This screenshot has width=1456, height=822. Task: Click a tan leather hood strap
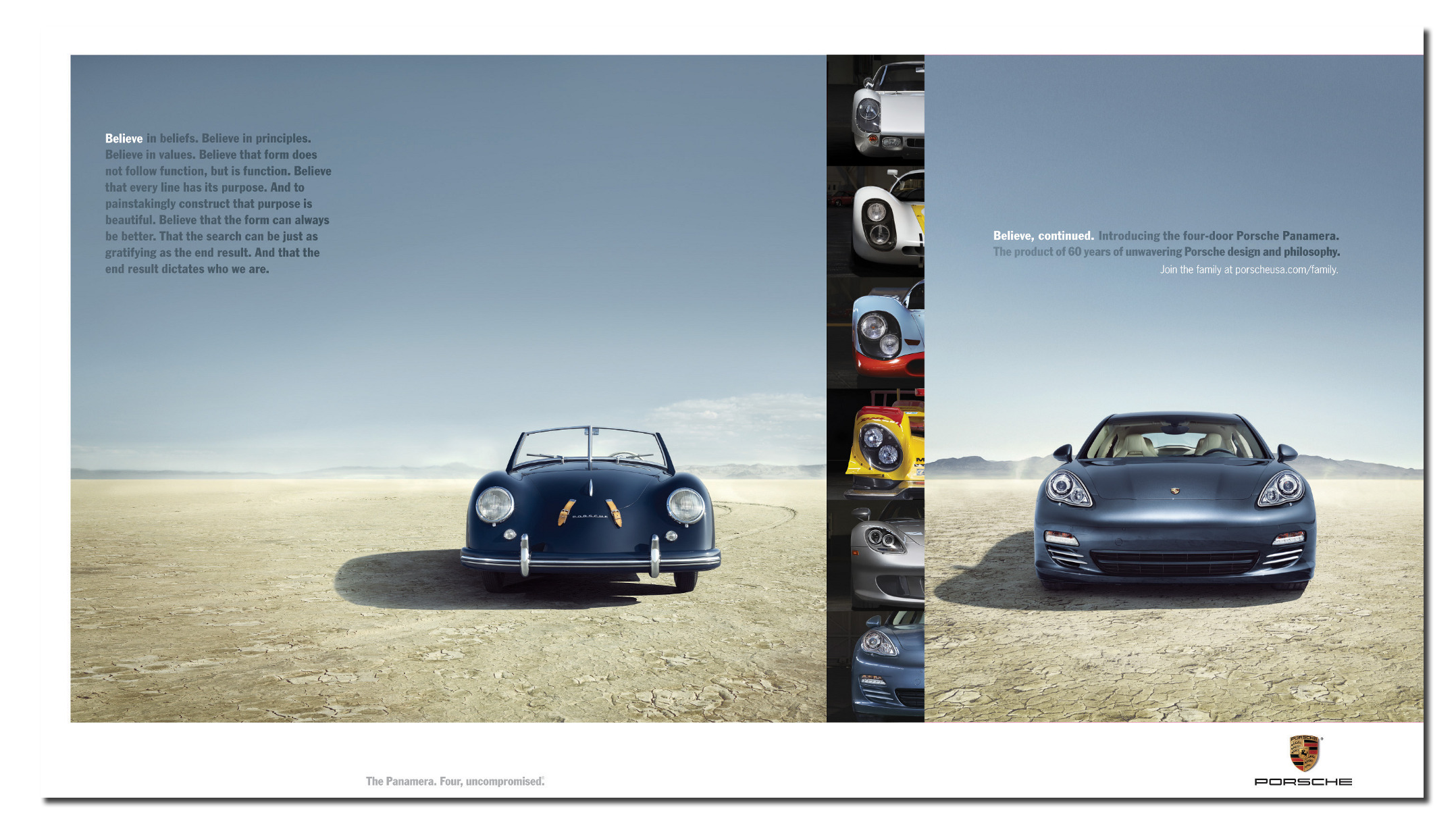point(566,512)
